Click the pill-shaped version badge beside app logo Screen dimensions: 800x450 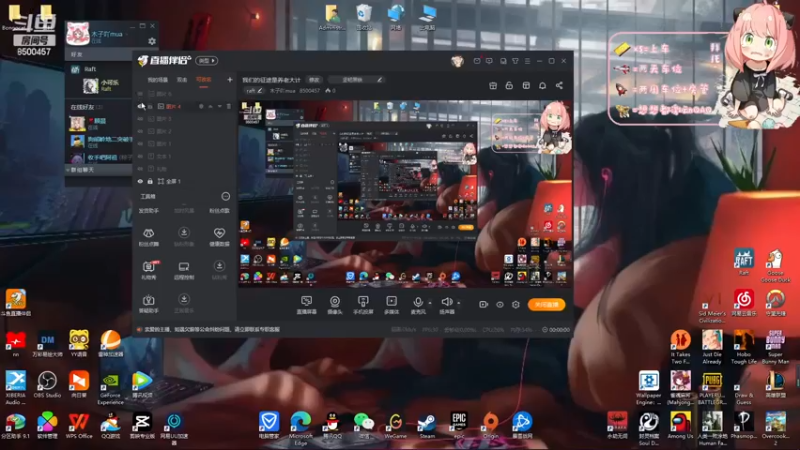click(207, 61)
